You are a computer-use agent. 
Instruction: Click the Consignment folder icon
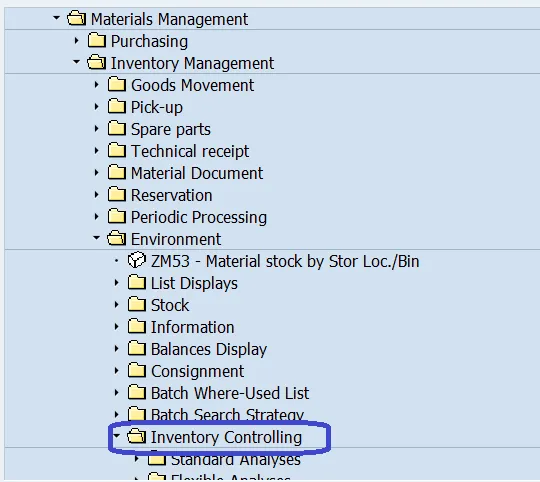coord(137,370)
